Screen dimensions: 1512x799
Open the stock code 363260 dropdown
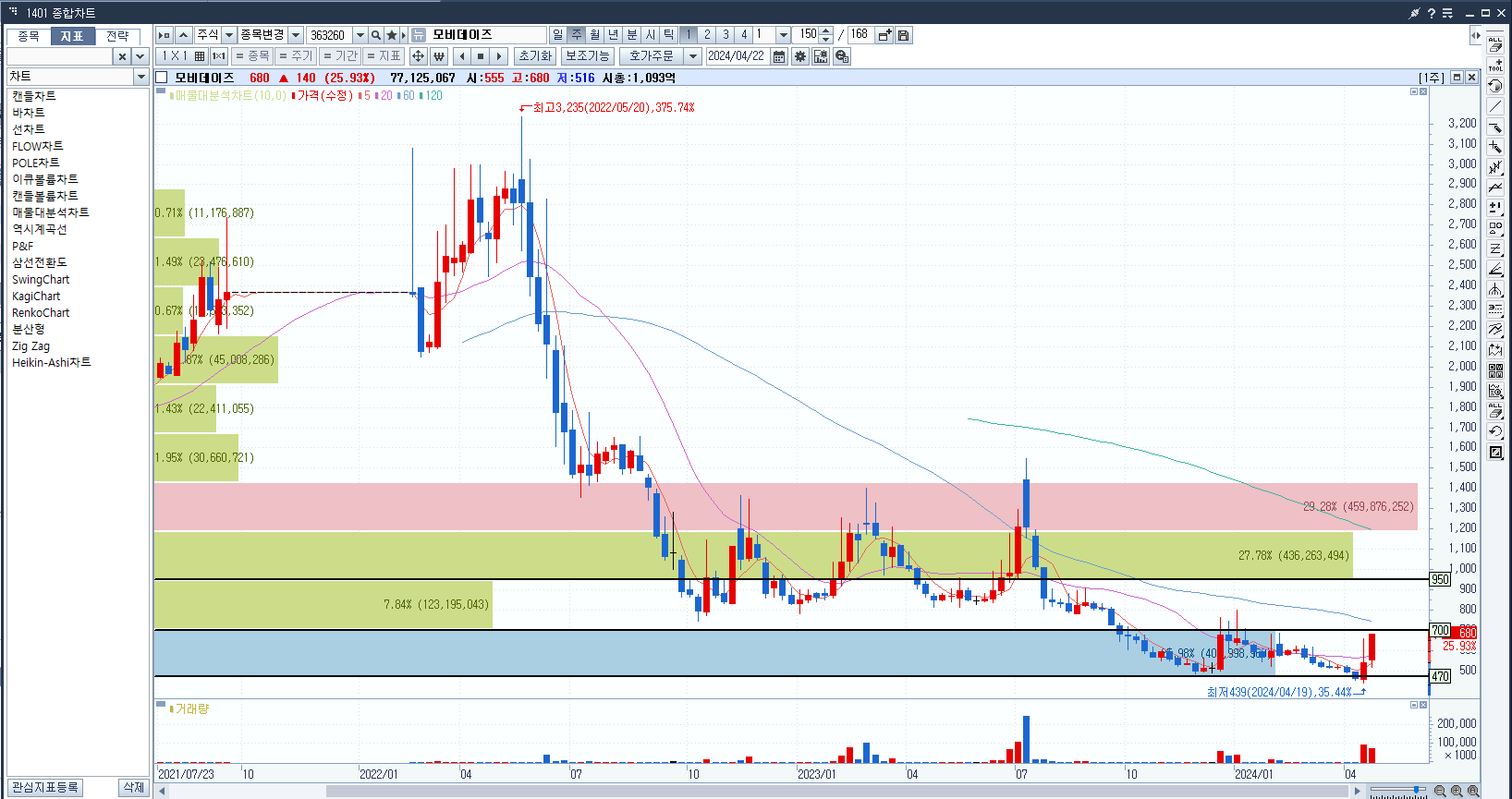click(x=360, y=35)
